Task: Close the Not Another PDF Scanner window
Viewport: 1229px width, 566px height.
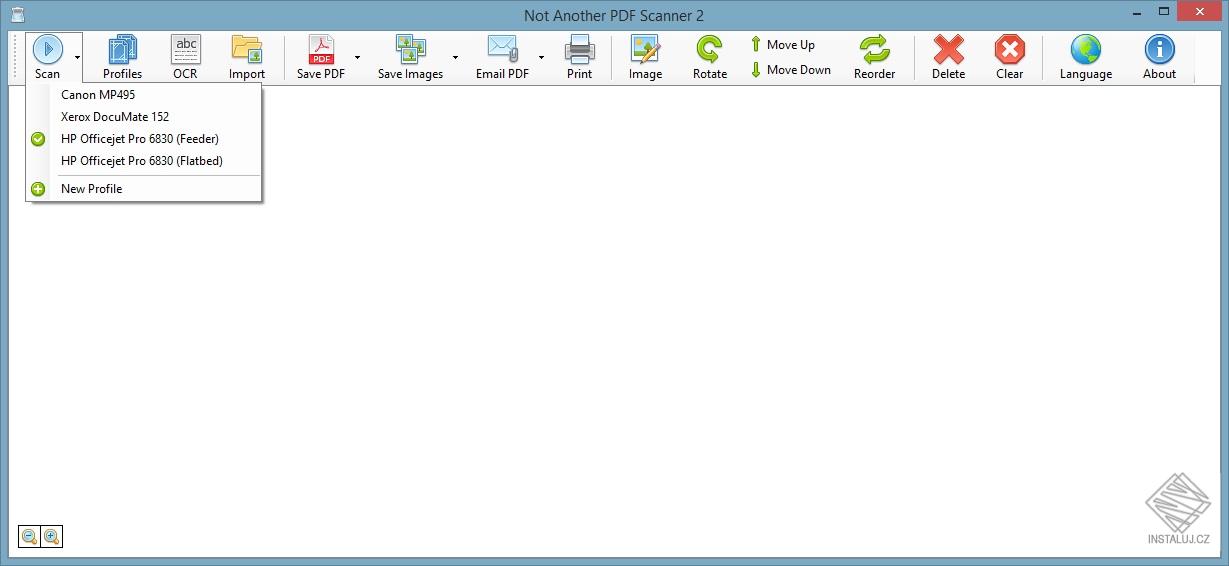Action: [1201, 12]
